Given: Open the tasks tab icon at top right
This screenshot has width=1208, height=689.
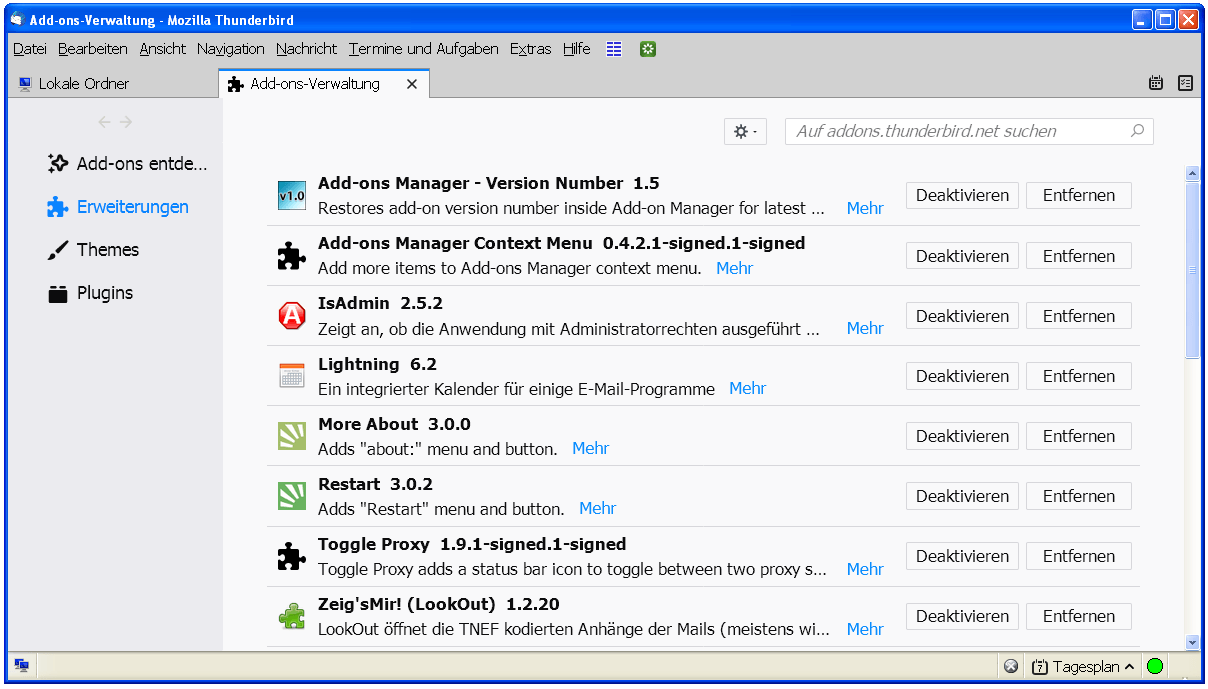Looking at the screenshot, I should (x=1186, y=84).
